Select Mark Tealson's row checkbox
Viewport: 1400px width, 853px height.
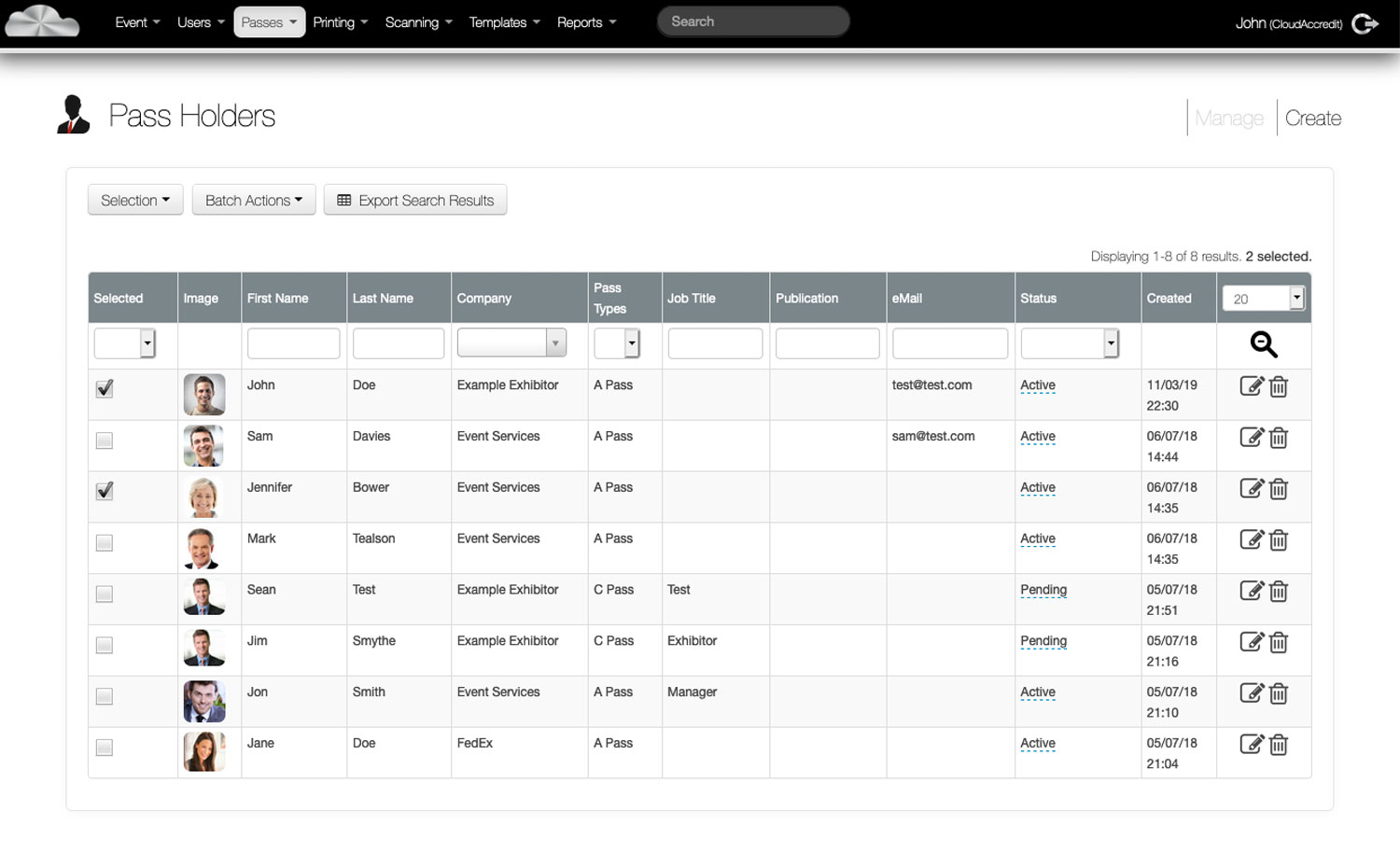(105, 543)
